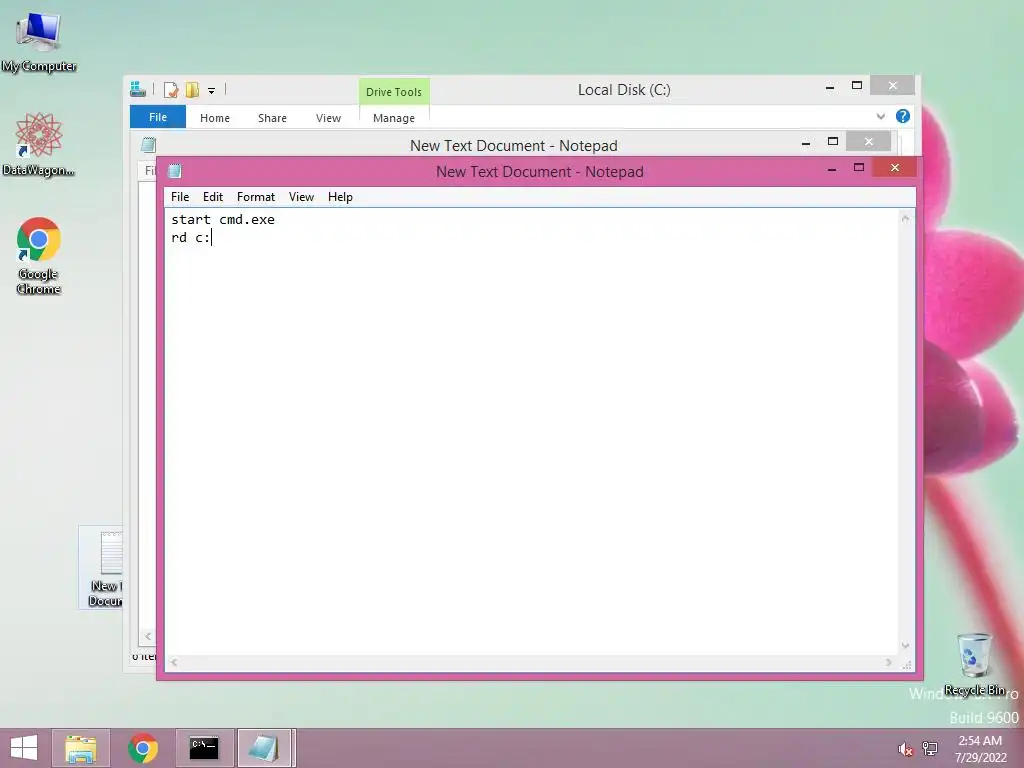Click the down arrow of Notepad's vertical scrollbar
The height and width of the screenshot is (768, 1024).
pos(905,645)
